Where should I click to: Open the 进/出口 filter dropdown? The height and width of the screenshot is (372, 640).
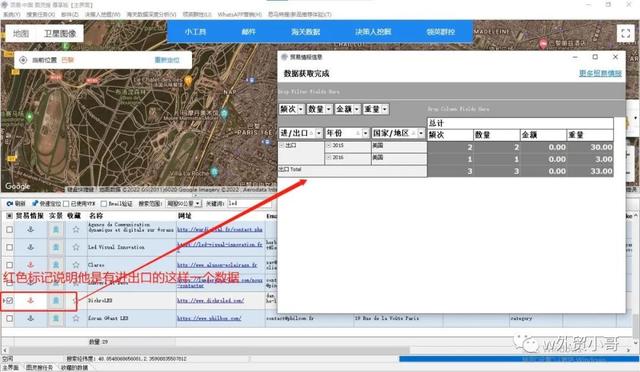(319, 133)
